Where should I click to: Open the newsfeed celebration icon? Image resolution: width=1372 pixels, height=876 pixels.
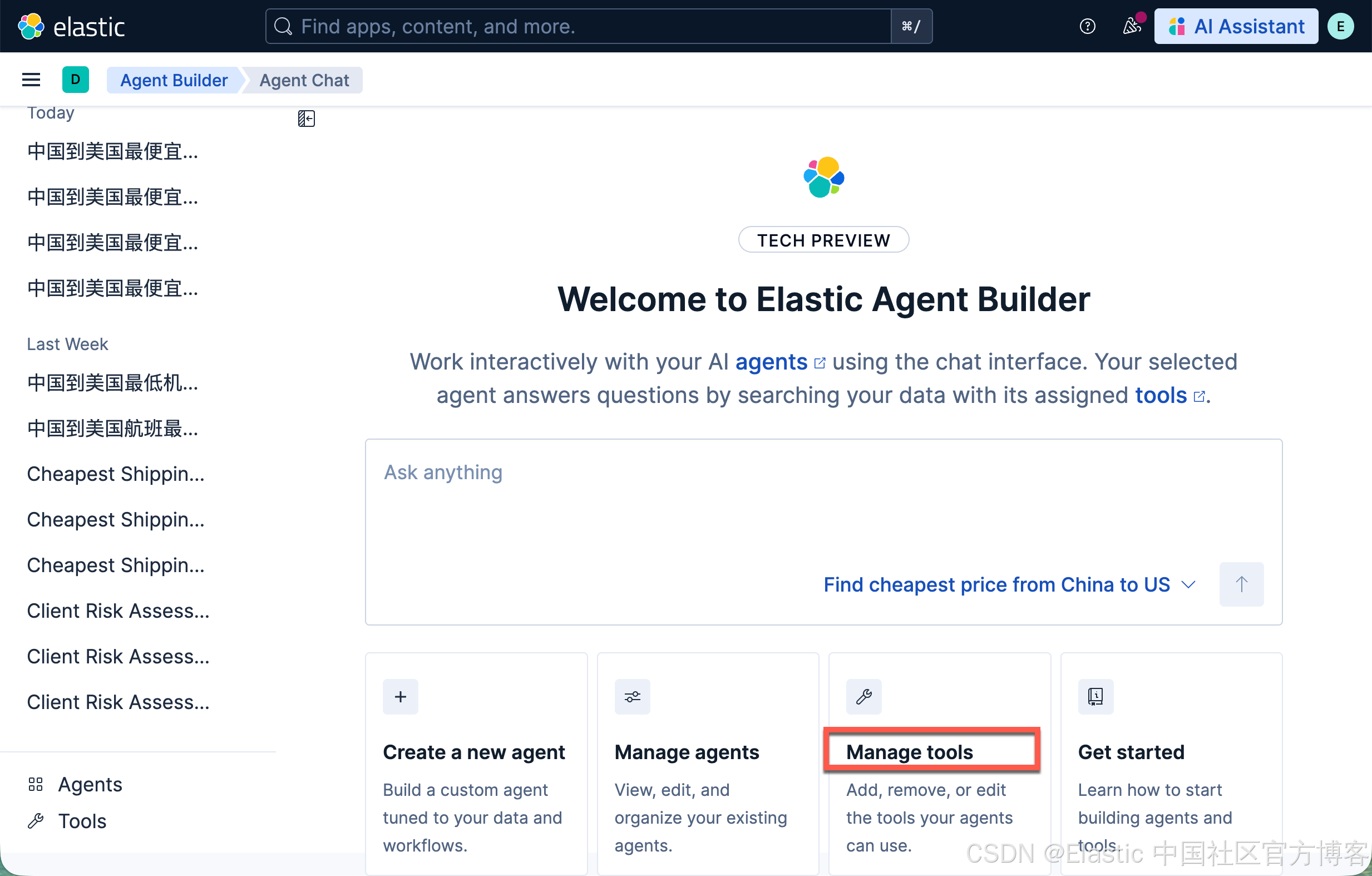[x=1132, y=26]
